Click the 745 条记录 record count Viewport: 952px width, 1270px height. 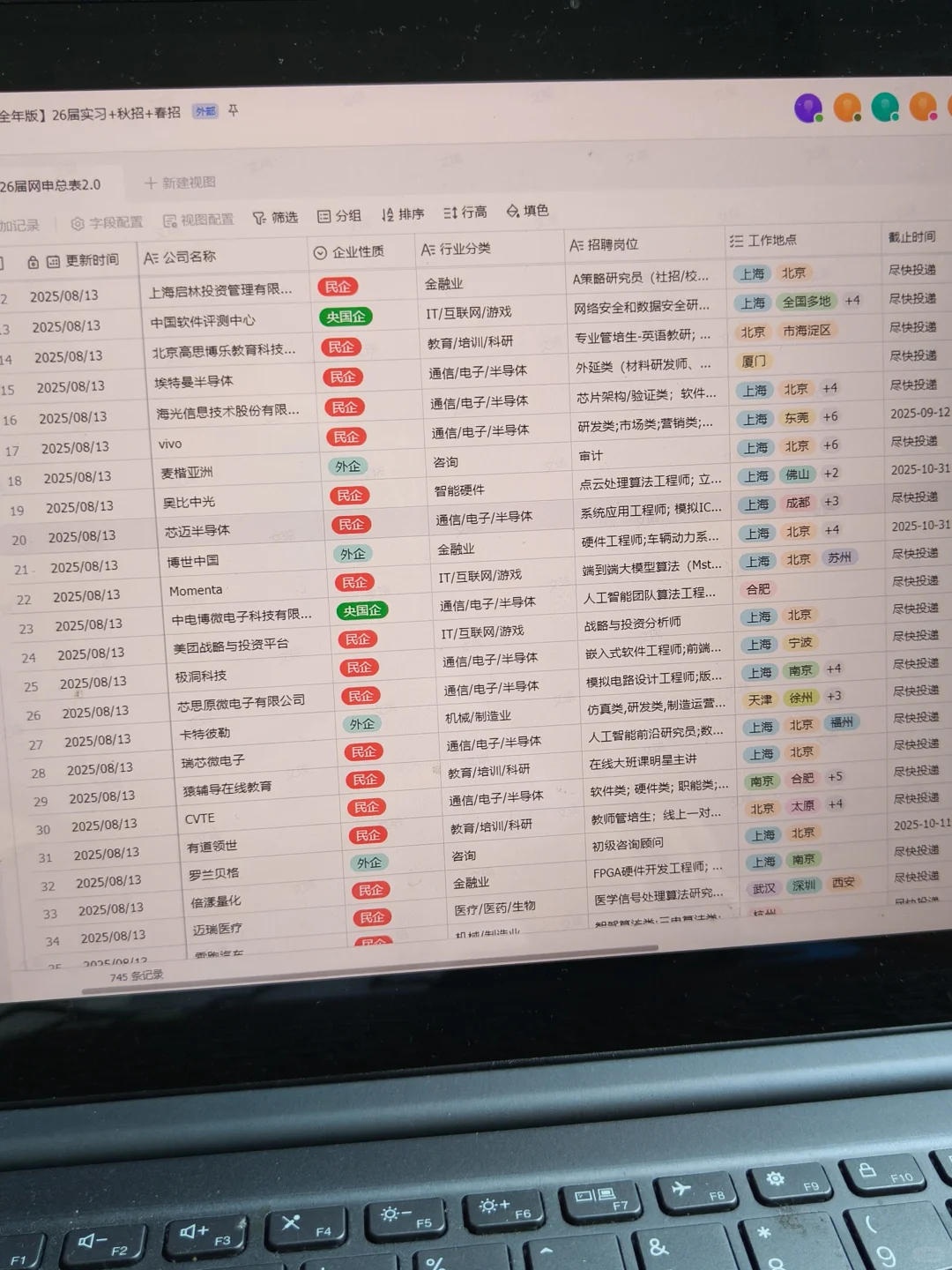[137, 976]
